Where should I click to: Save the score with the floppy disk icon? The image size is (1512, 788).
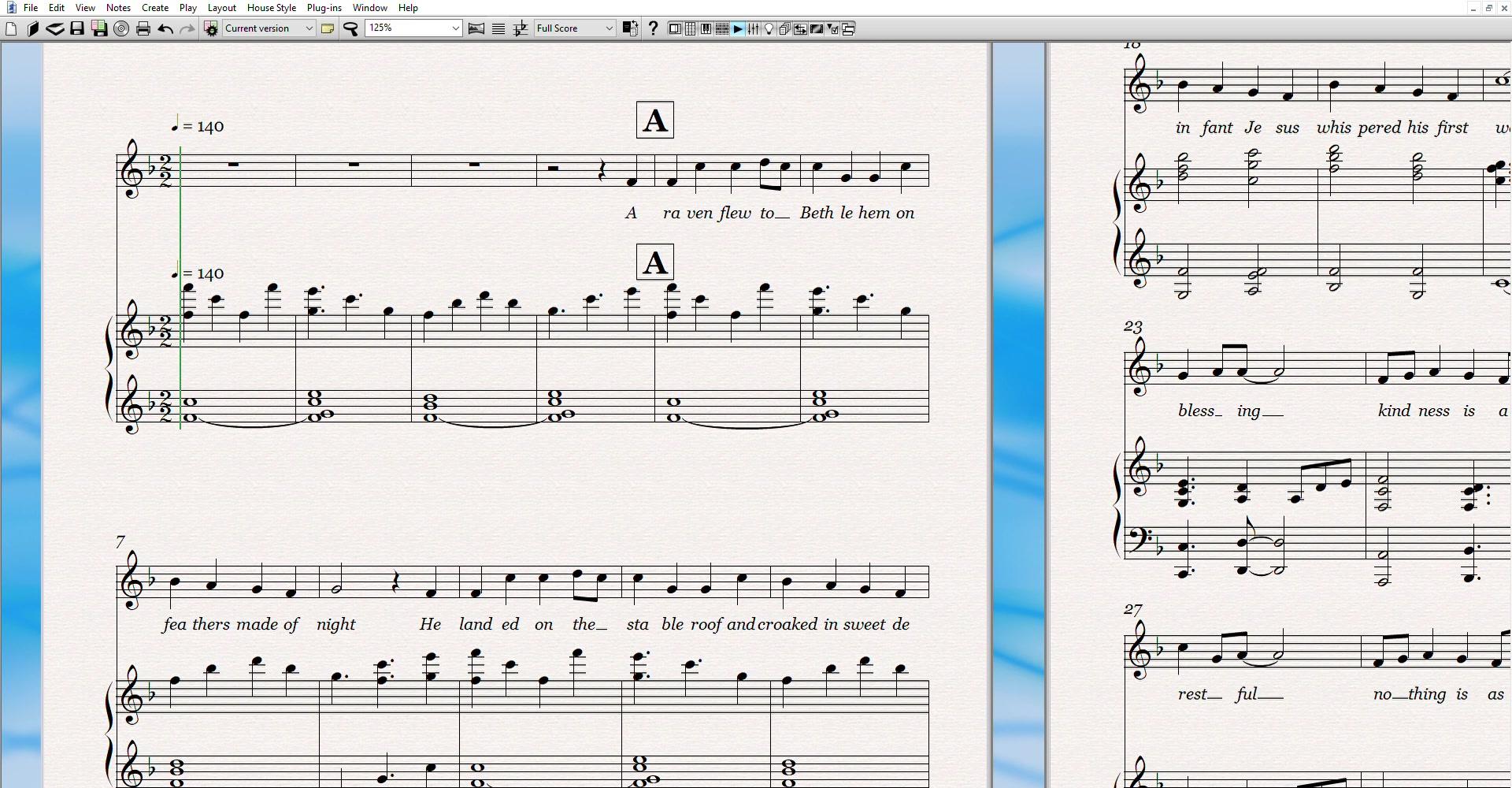[77, 29]
